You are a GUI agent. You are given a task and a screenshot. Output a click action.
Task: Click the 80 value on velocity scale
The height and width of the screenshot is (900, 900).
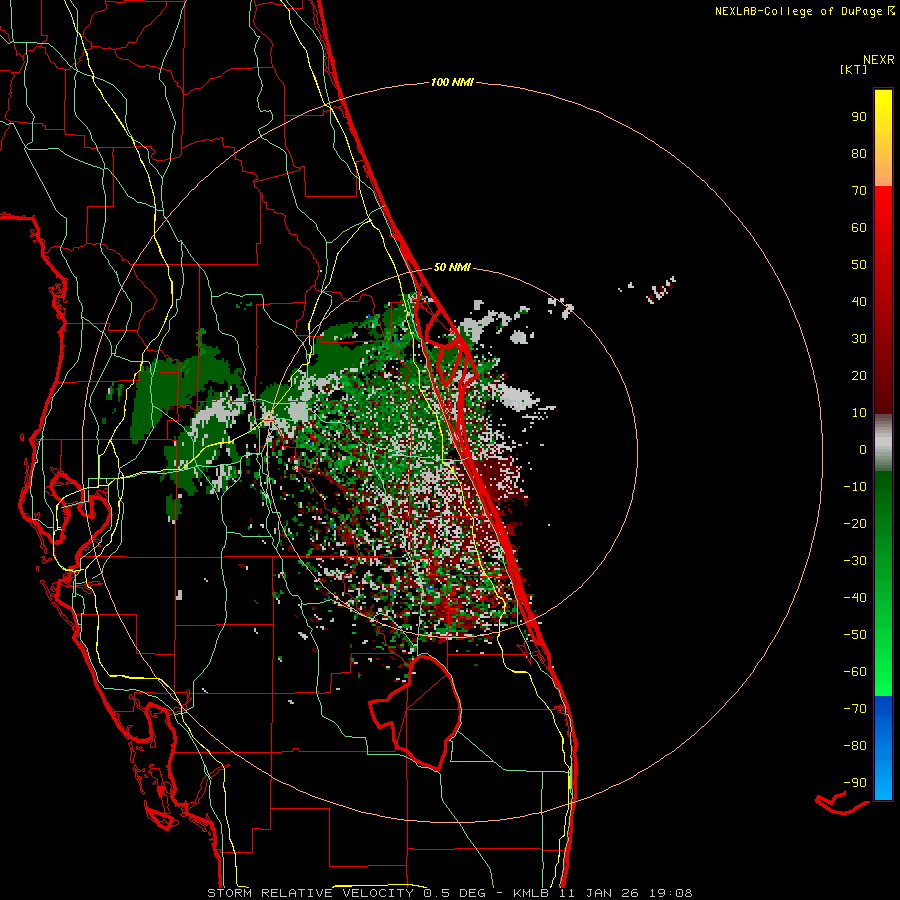(x=859, y=154)
